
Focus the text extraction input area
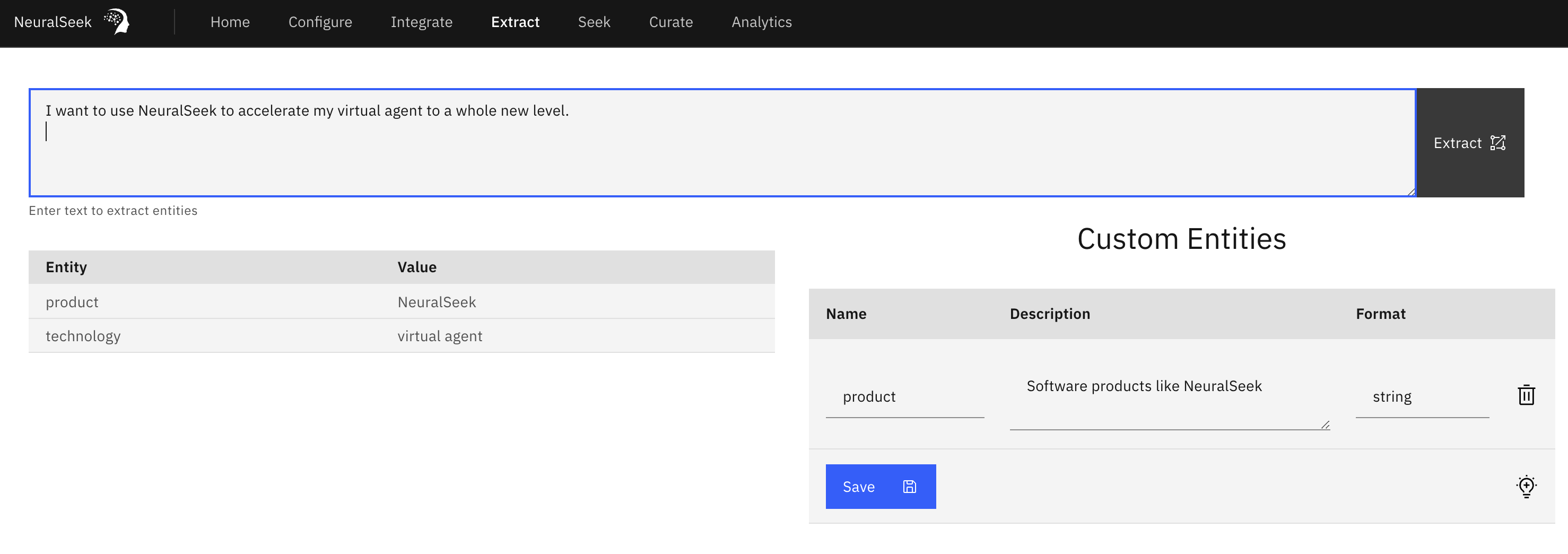click(x=722, y=143)
